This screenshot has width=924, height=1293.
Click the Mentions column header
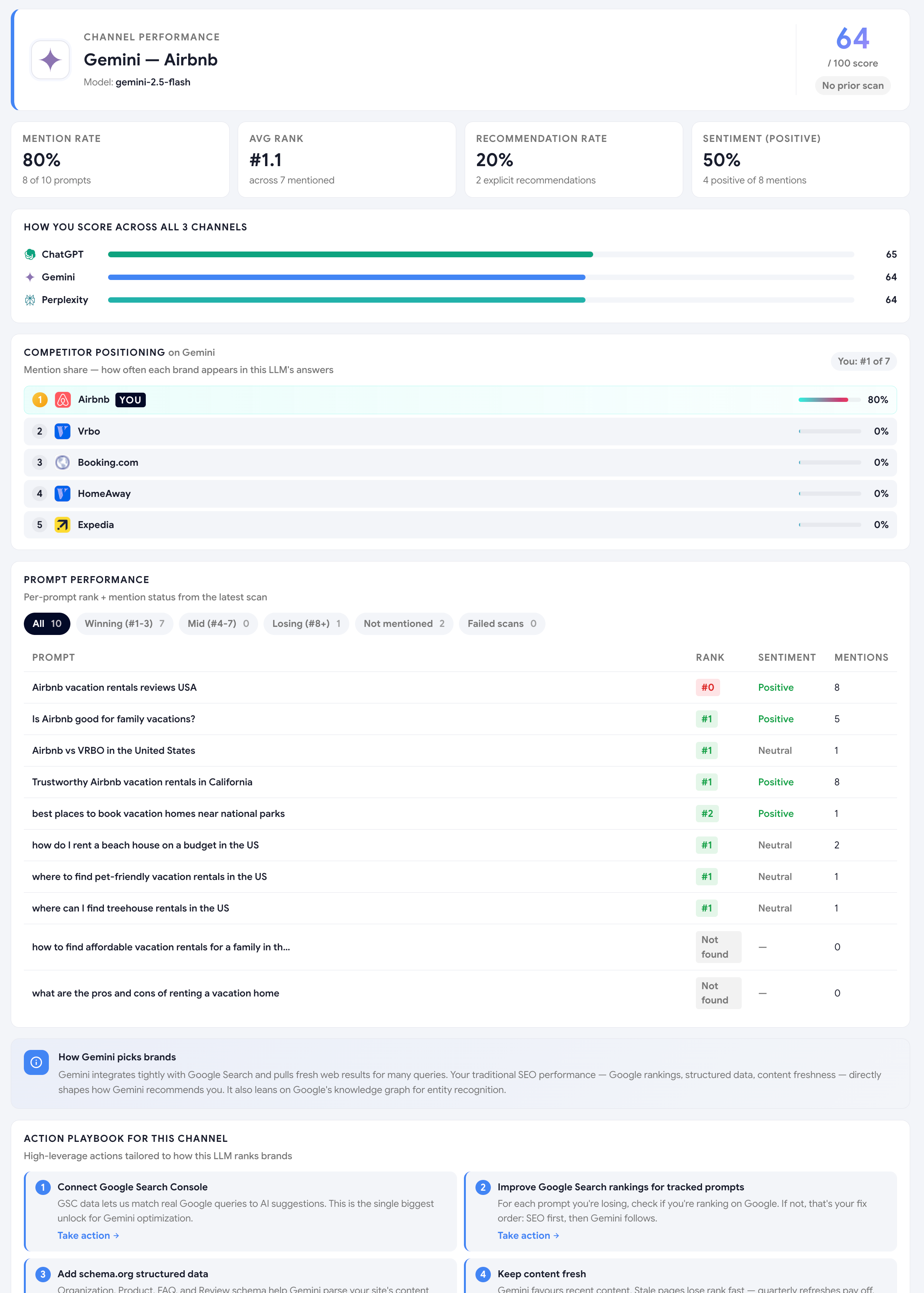tap(861, 657)
